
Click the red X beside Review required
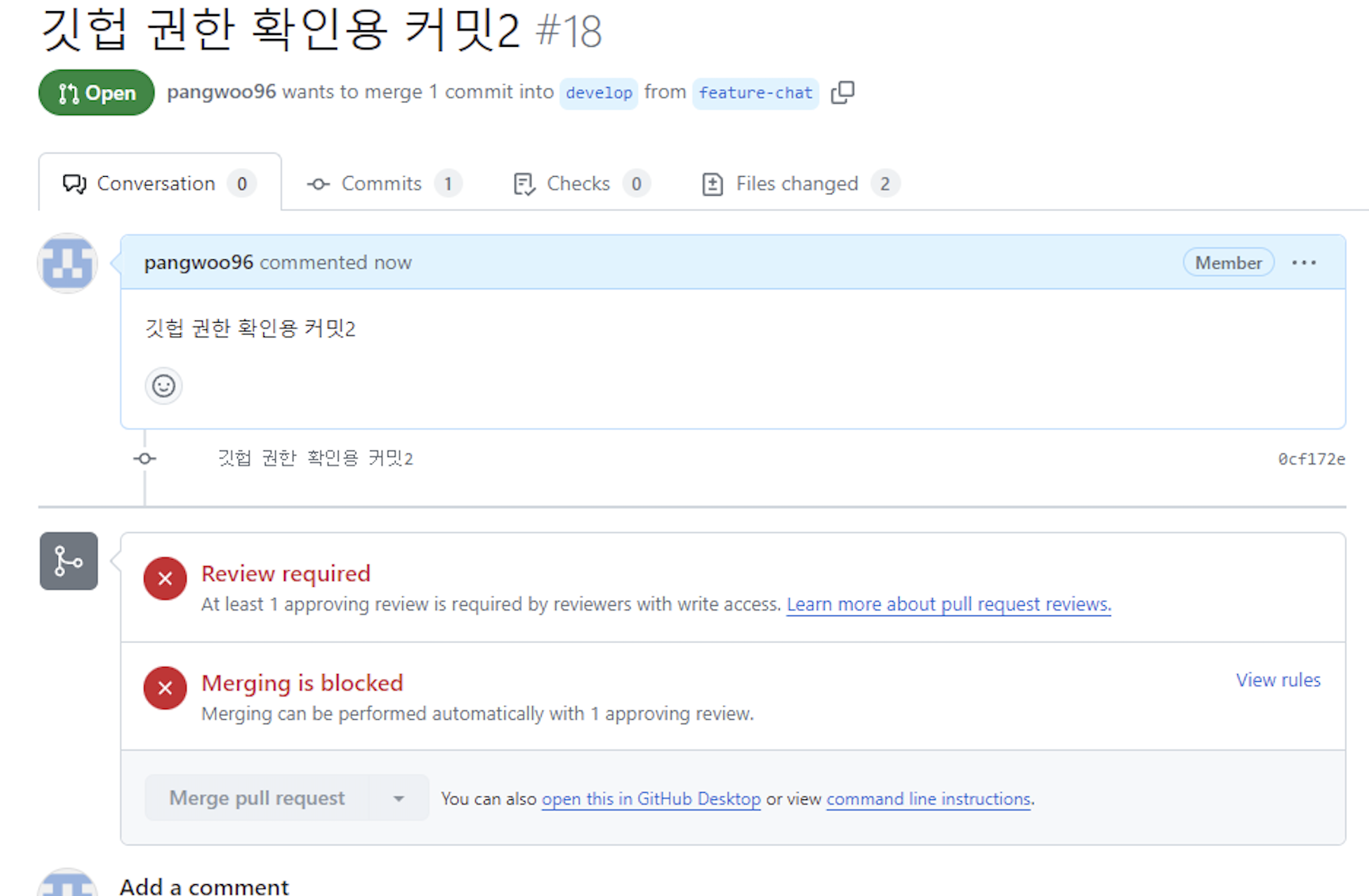165,578
